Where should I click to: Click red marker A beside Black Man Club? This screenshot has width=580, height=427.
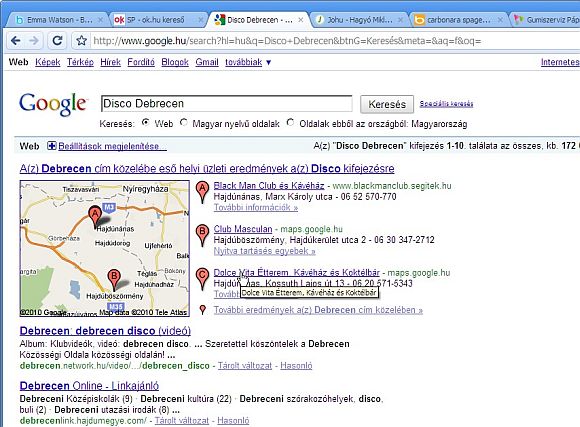[x=202, y=192]
